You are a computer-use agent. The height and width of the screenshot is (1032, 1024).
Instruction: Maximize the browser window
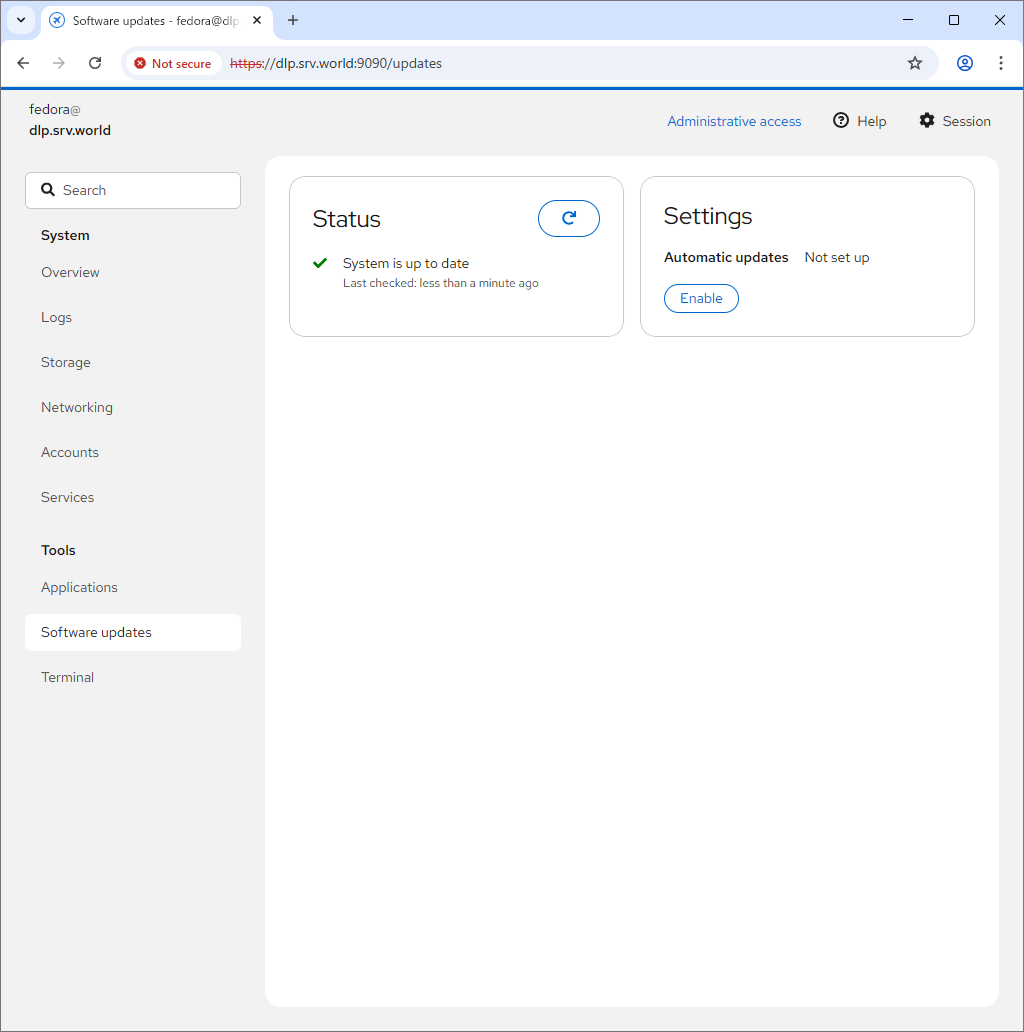[954, 20]
